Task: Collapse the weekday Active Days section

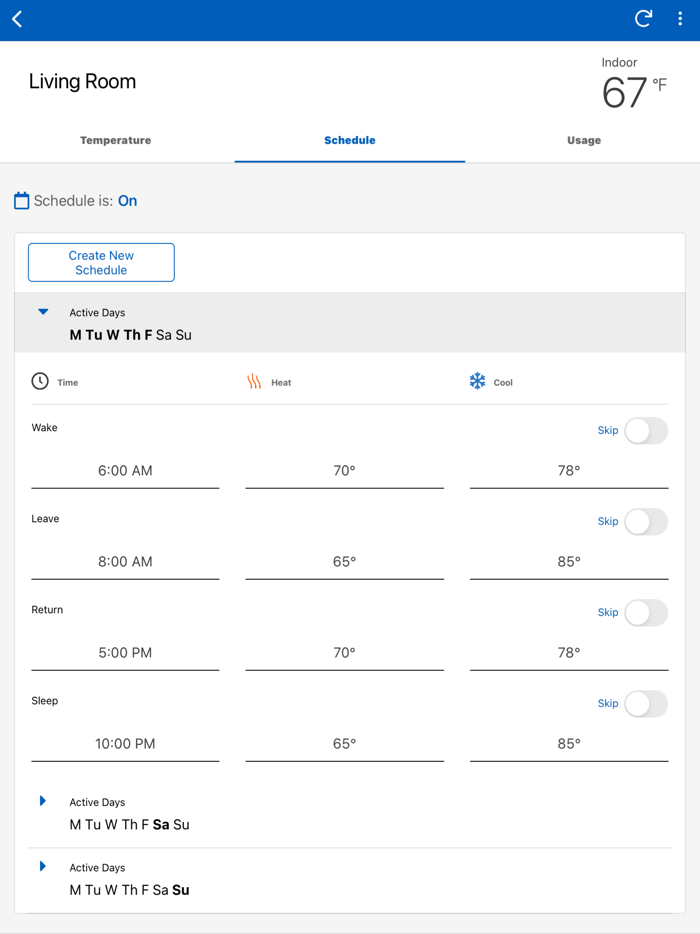Action: (x=43, y=312)
